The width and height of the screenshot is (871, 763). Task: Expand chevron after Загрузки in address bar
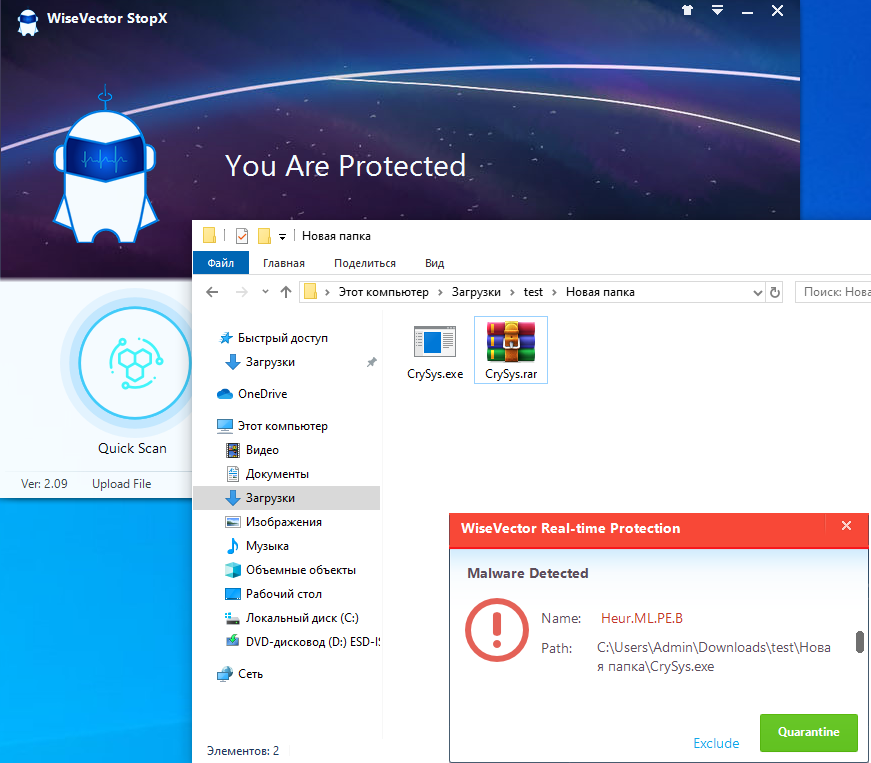tap(512, 293)
